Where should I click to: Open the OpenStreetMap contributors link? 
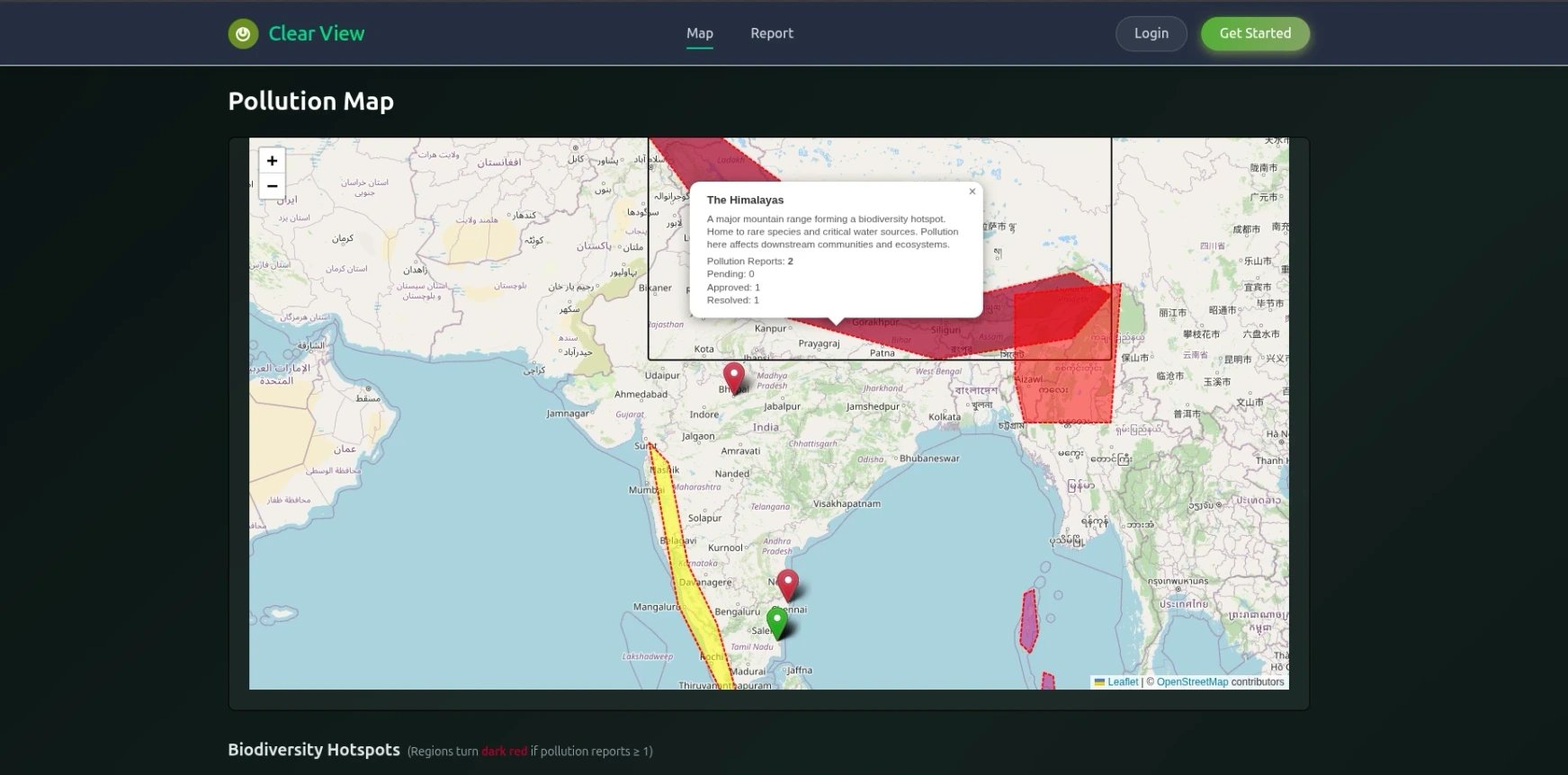(1192, 682)
